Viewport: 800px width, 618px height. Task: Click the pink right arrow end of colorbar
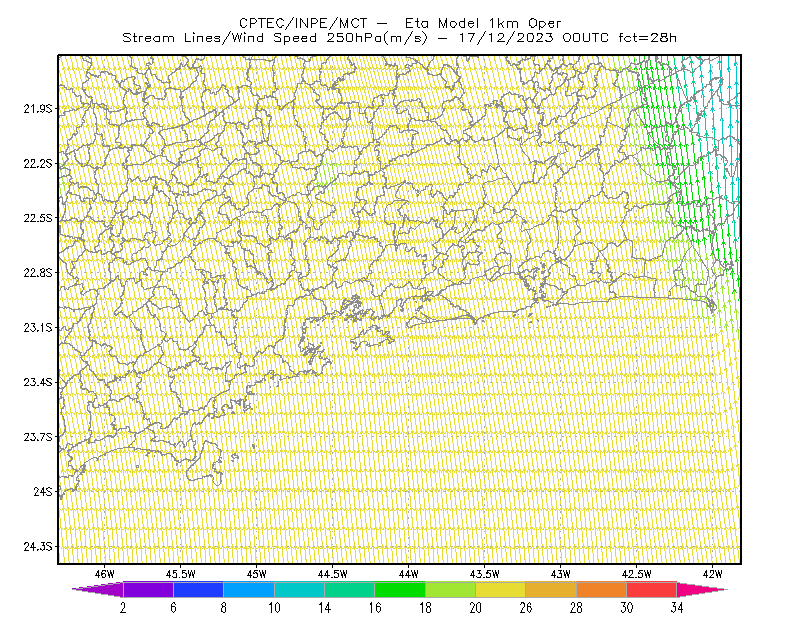click(702, 589)
